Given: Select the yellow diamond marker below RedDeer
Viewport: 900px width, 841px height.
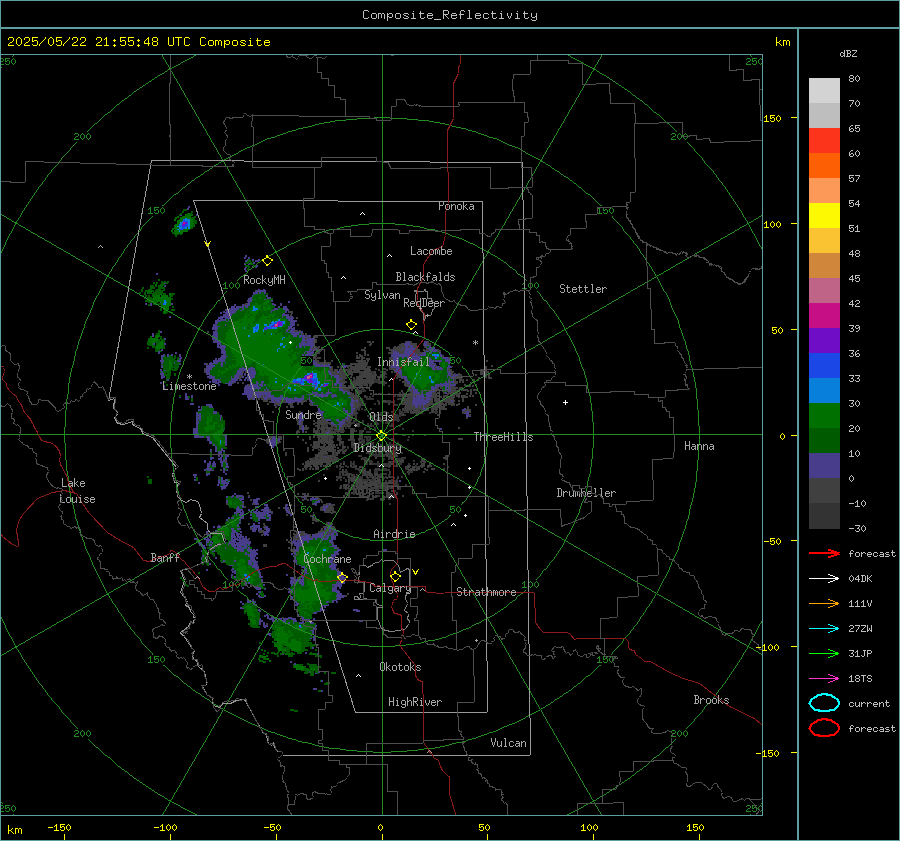Looking at the screenshot, I should (x=412, y=325).
